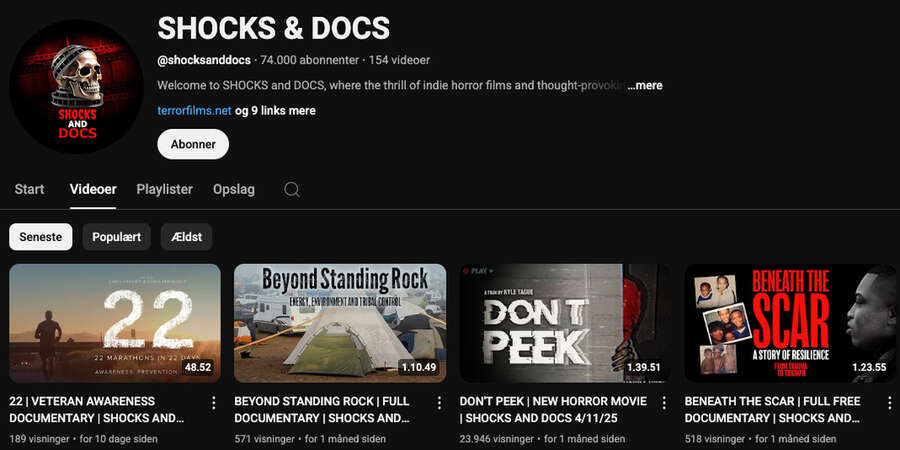
Task: Click '74.000 abonnenter' subscriber count
Action: click(x=309, y=60)
